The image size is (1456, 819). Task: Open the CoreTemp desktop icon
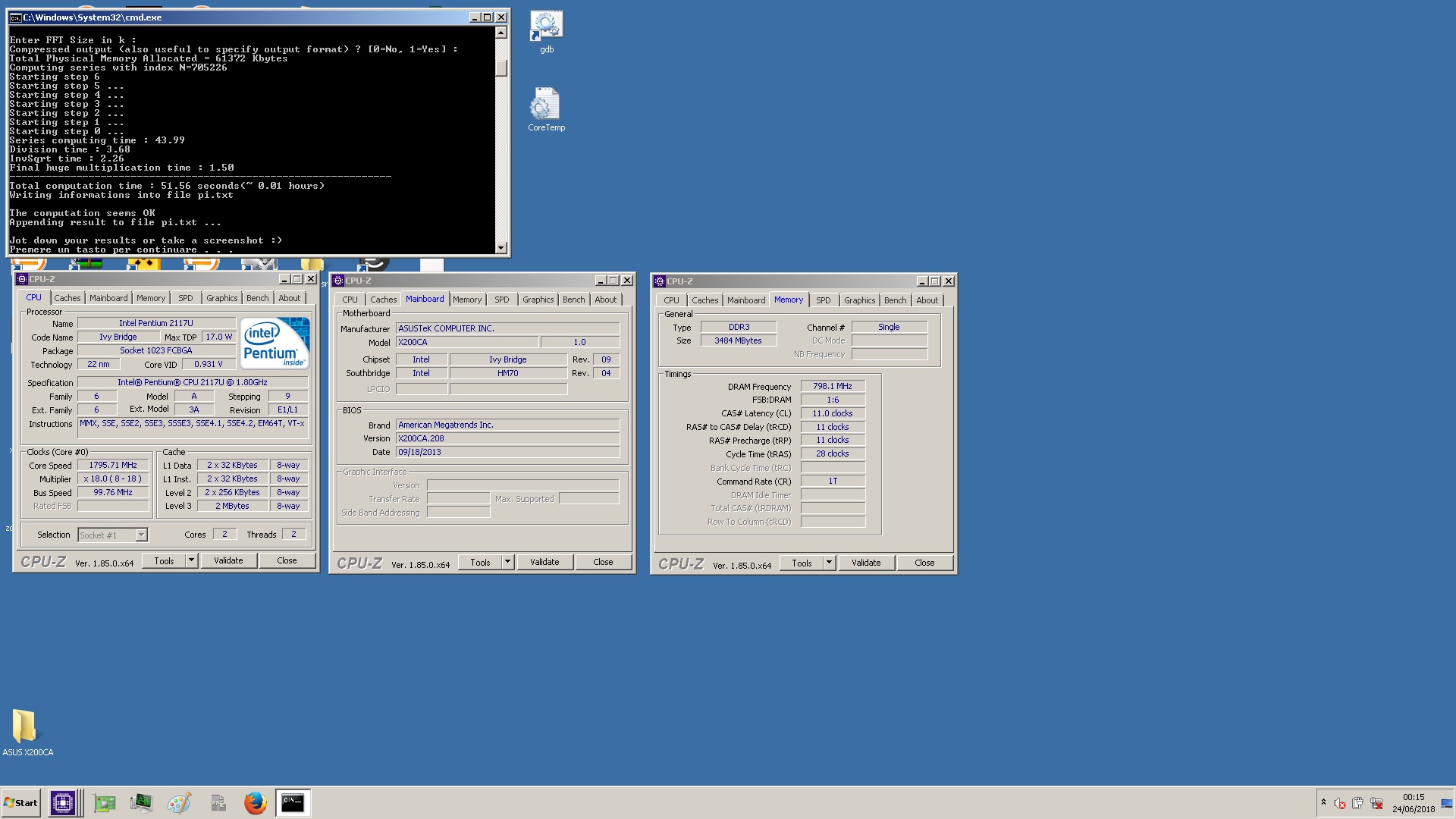click(x=546, y=110)
